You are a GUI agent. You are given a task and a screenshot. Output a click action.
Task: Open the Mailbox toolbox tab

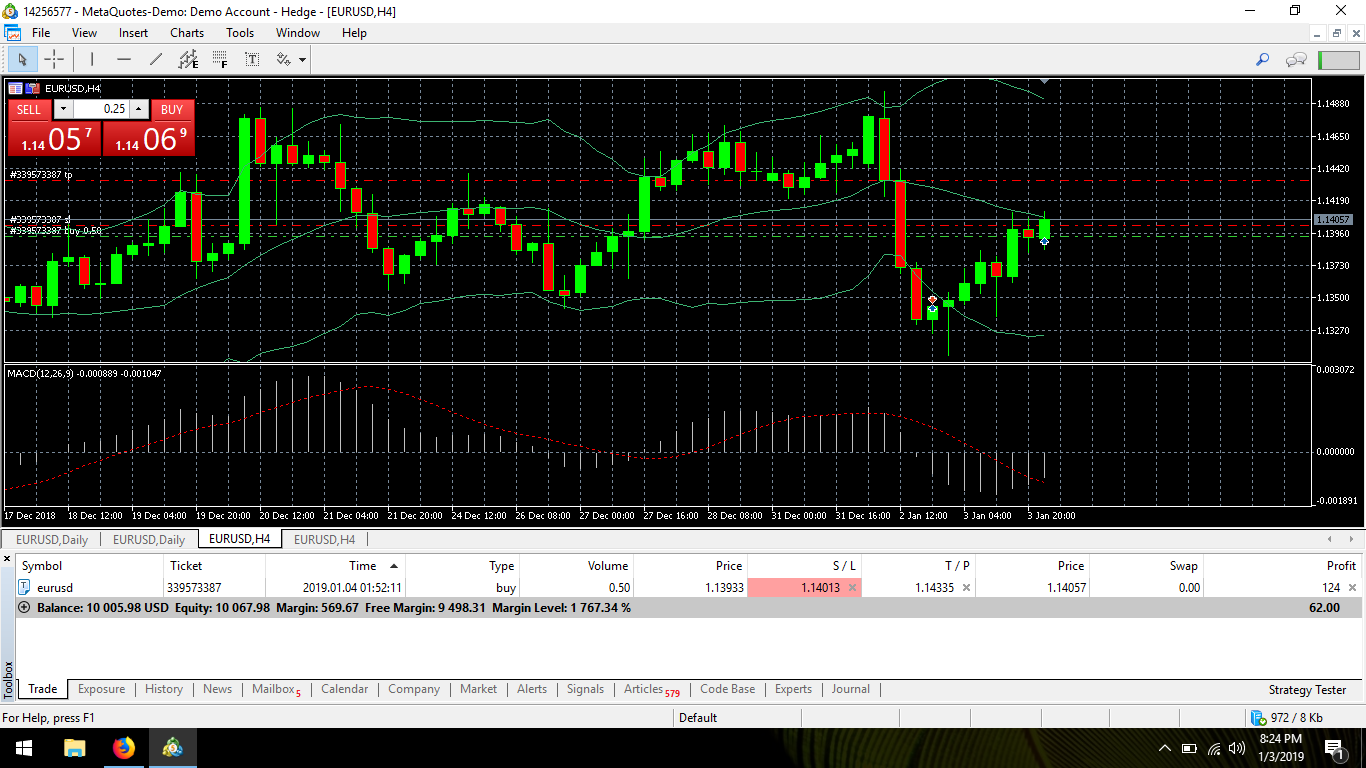[276, 689]
